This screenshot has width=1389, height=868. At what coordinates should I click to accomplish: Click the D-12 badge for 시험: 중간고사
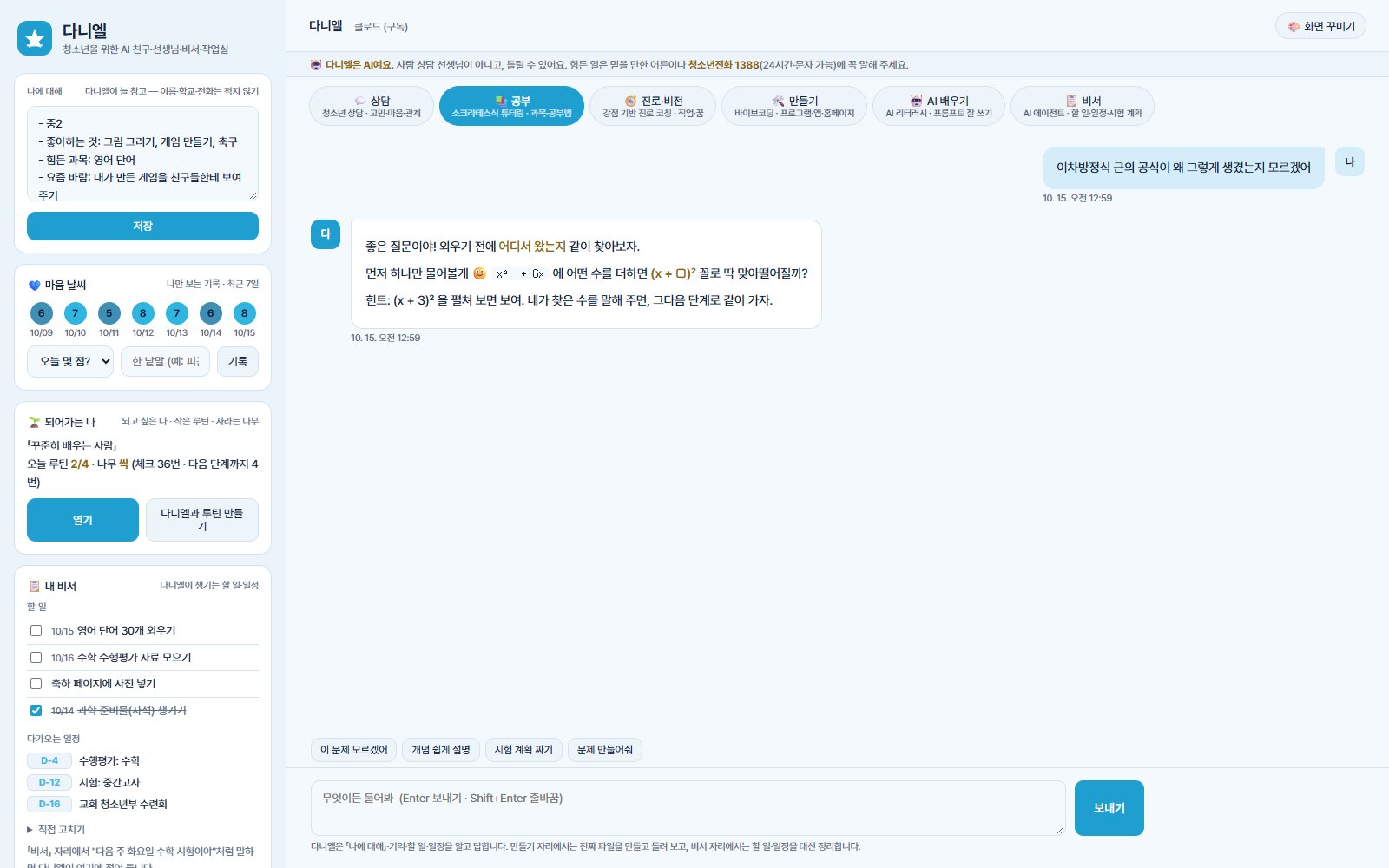pyautogui.click(x=49, y=782)
